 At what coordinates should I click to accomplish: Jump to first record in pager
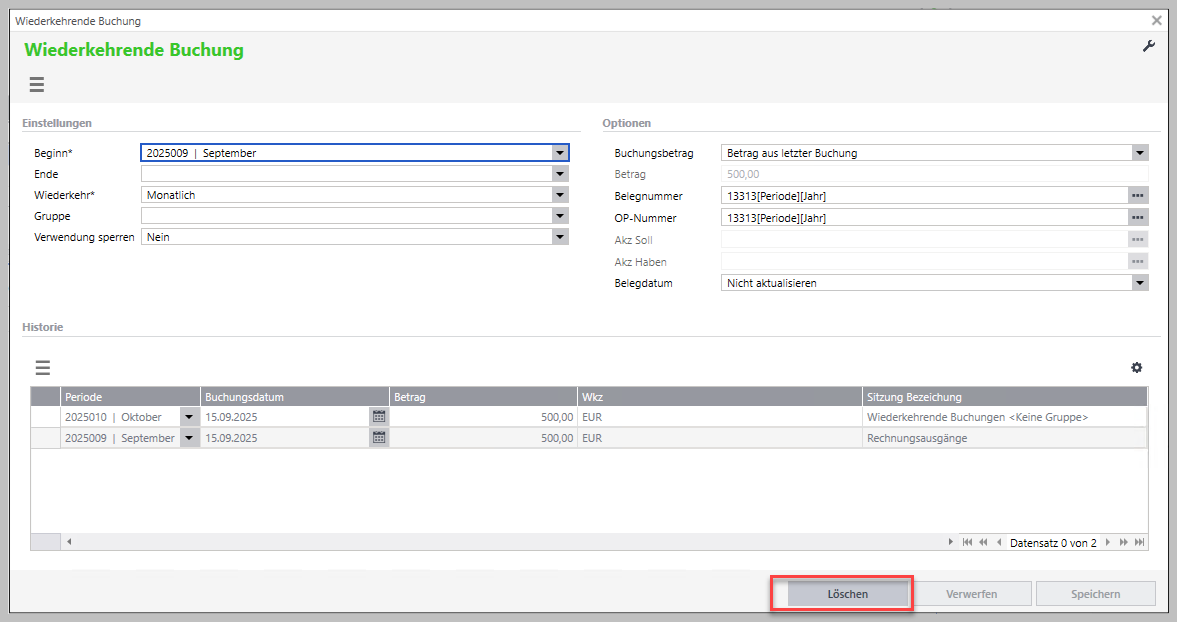[967, 542]
